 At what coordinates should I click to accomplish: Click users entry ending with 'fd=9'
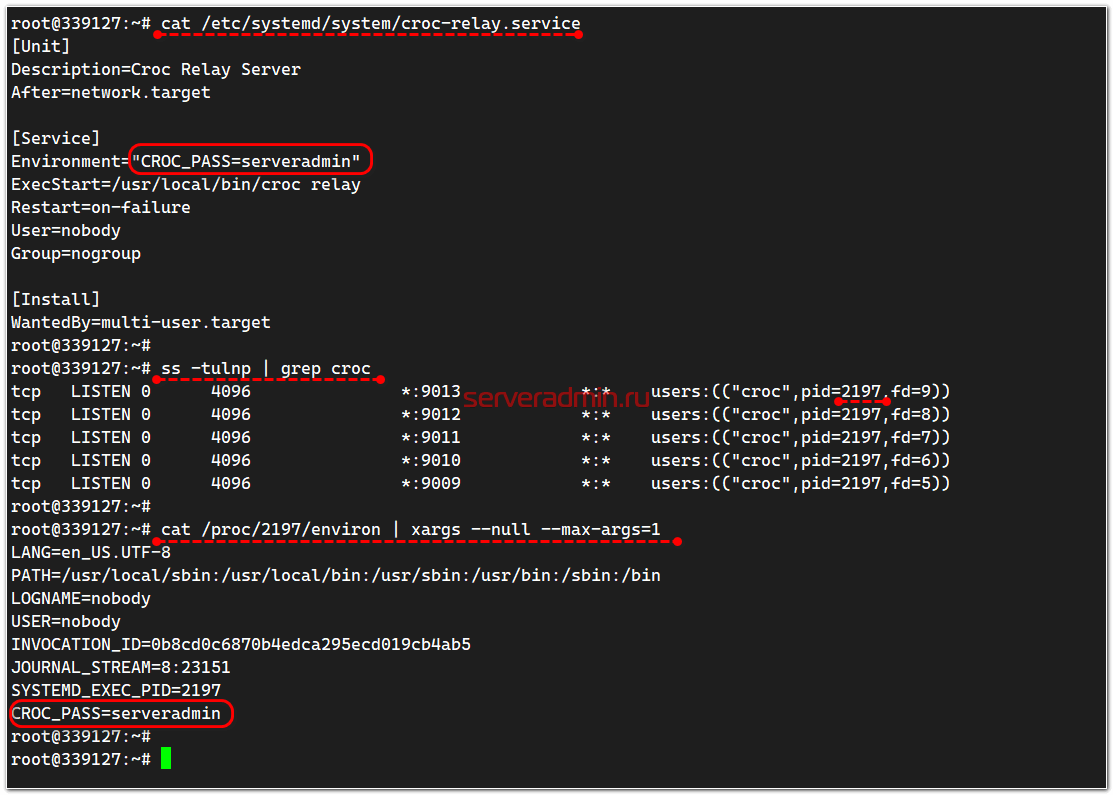coord(801,391)
